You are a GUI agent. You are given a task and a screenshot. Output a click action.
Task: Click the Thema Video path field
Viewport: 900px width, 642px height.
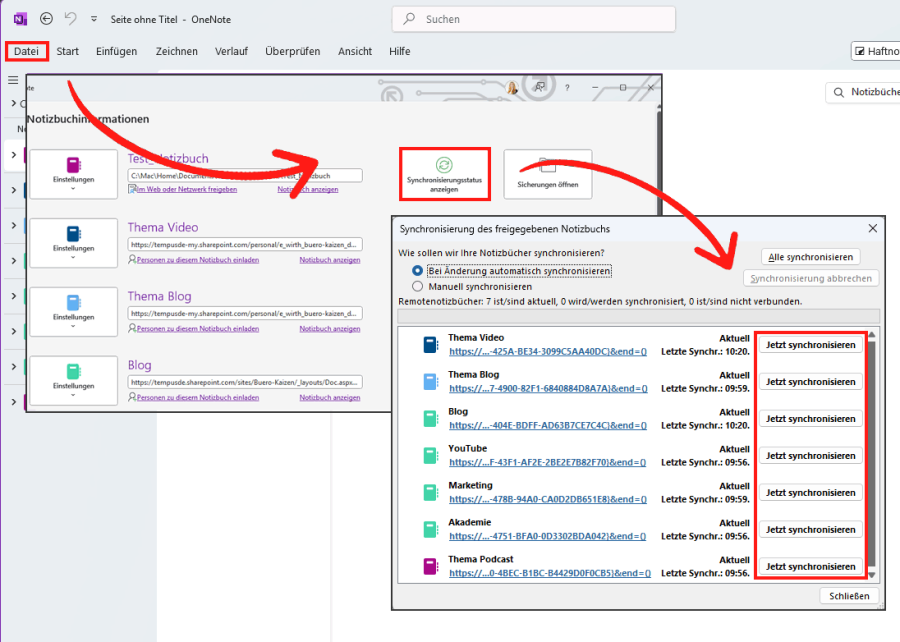point(245,244)
